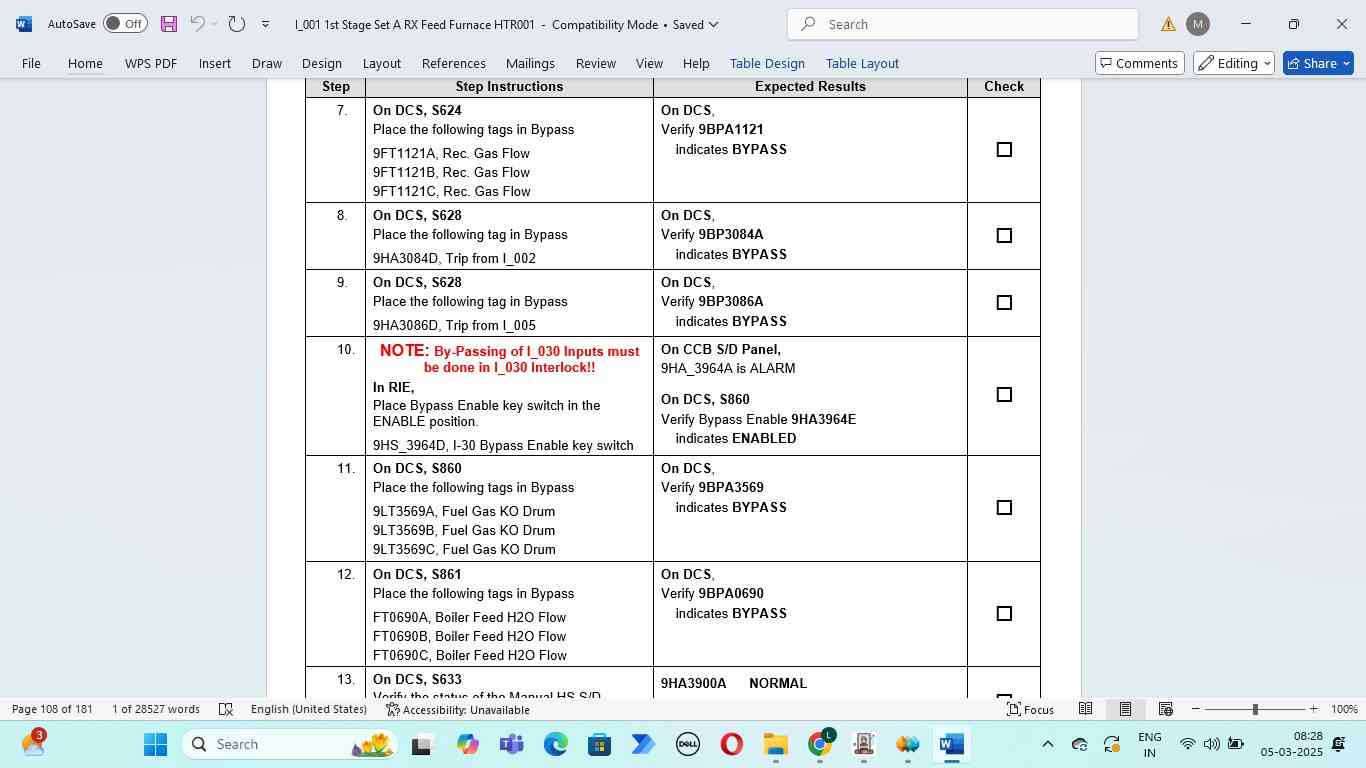
Task: Switch to the Layout tab
Action: coord(382,63)
